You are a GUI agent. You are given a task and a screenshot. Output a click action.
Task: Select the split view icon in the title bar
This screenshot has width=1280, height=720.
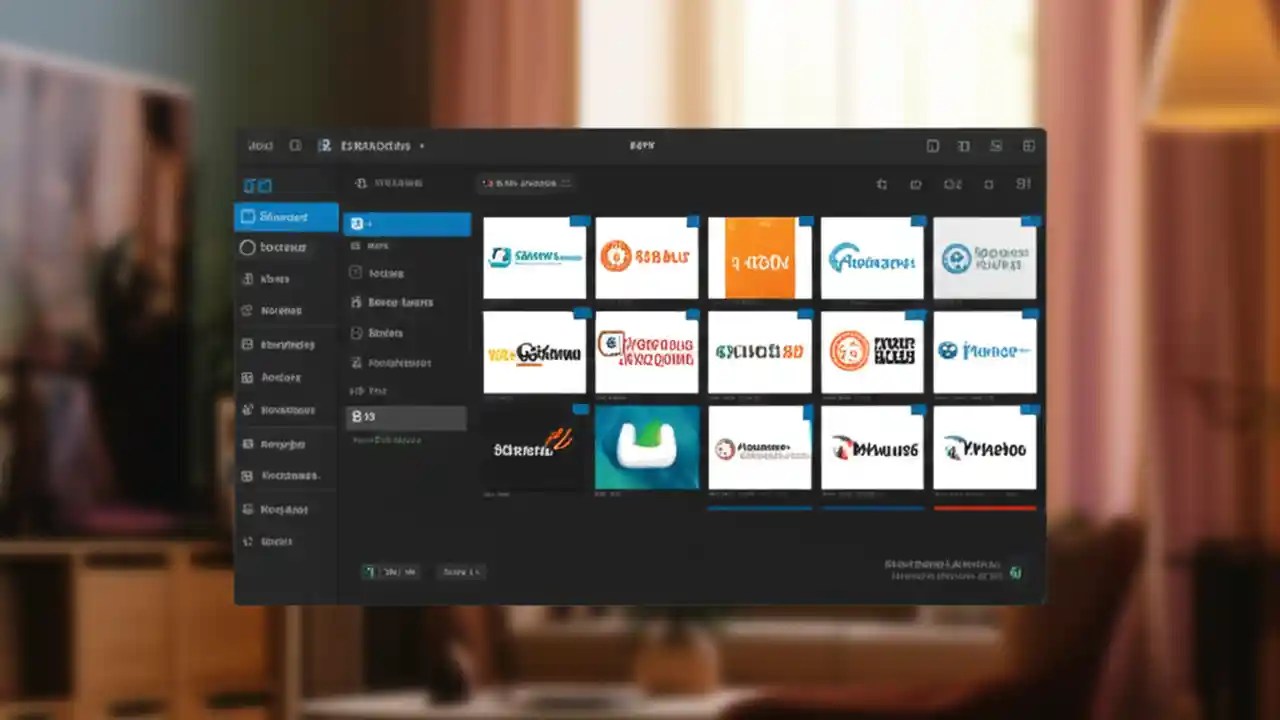(x=964, y=145)
